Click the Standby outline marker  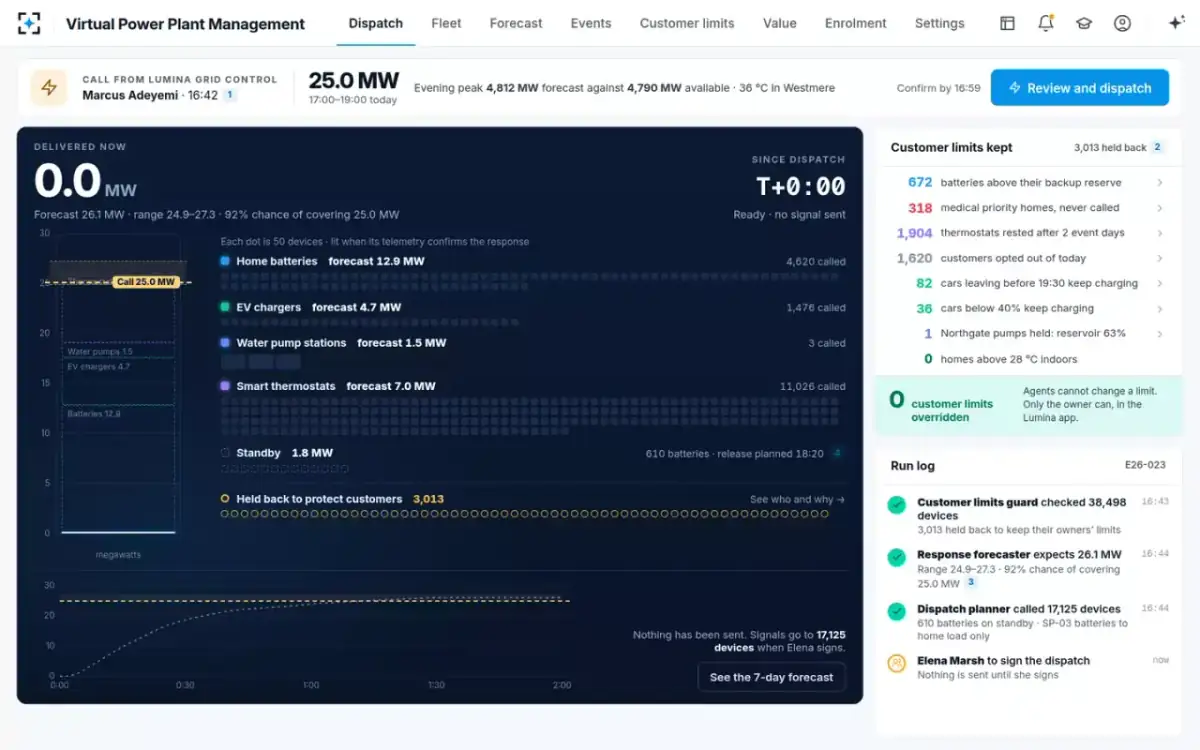[x=225, y=453]
